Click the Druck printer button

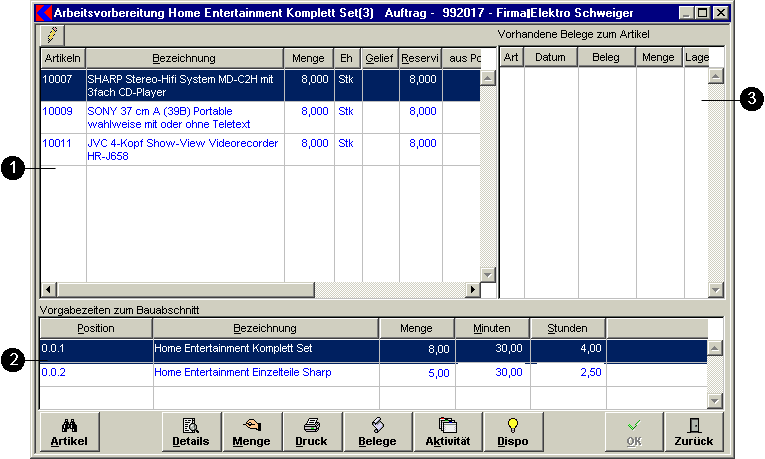click(x=311, y=432)
